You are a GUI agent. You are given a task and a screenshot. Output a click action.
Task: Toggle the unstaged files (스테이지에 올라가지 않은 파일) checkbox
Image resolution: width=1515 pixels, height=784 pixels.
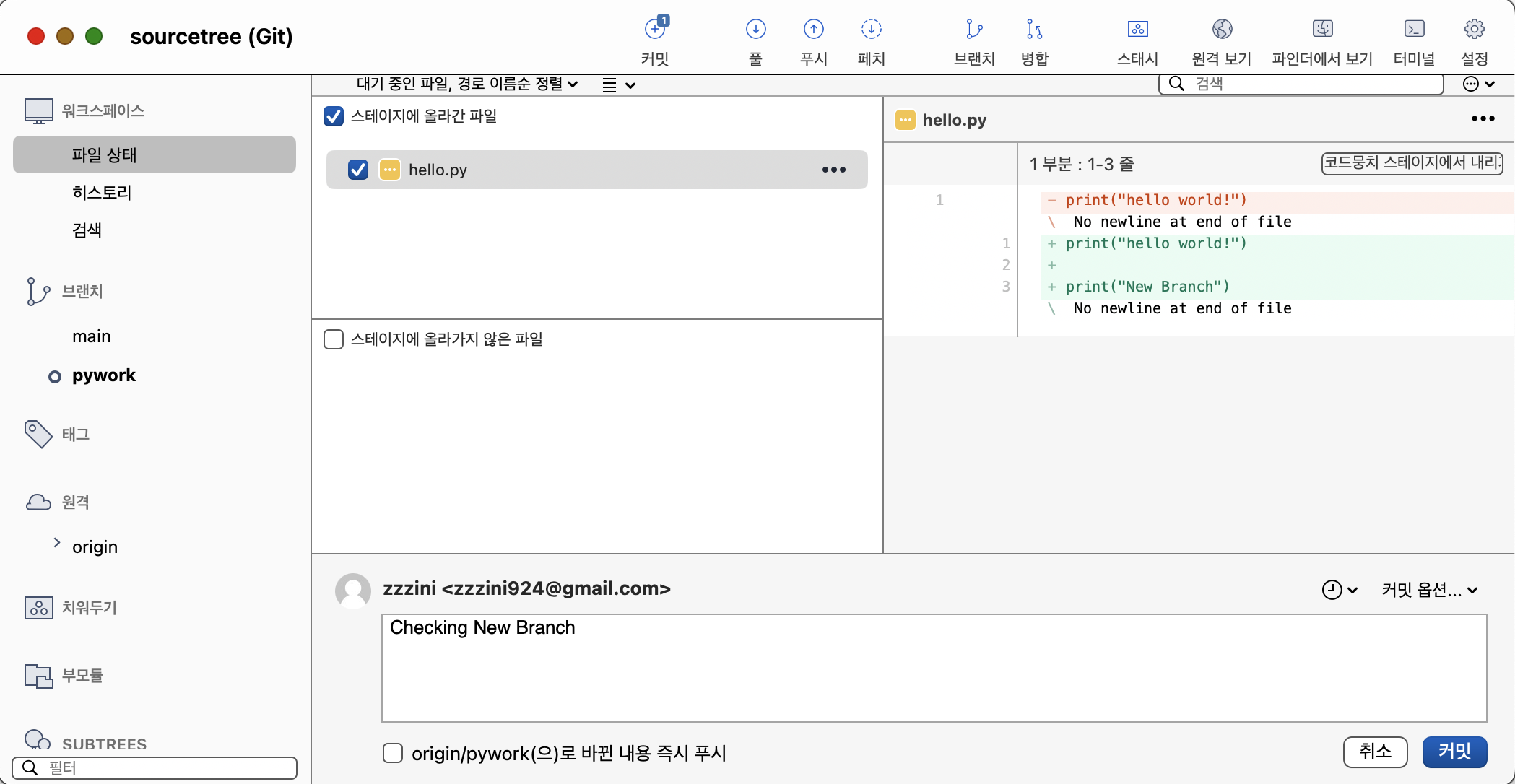point(334,339)
